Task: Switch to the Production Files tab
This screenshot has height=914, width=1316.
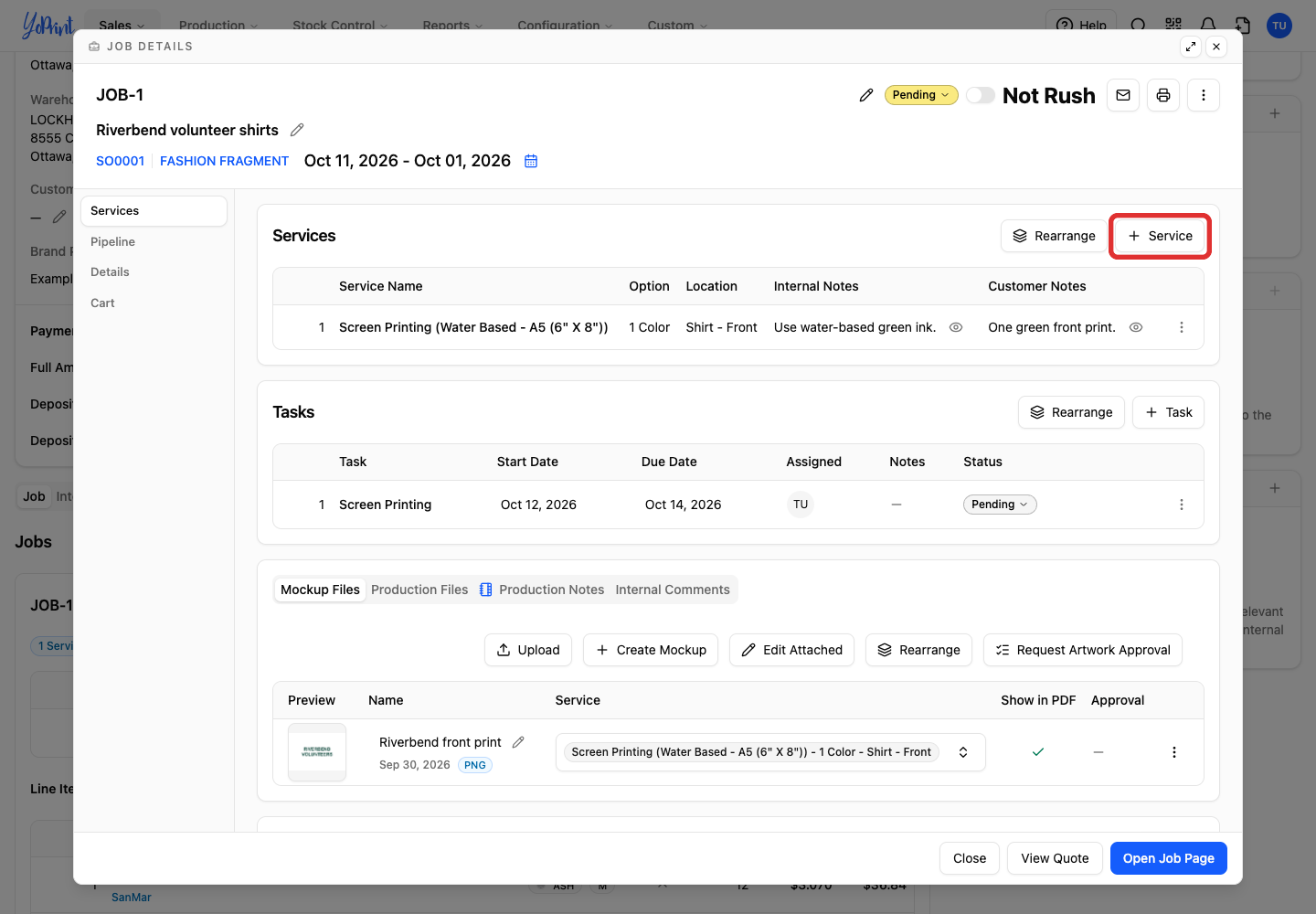Action: 419,590
